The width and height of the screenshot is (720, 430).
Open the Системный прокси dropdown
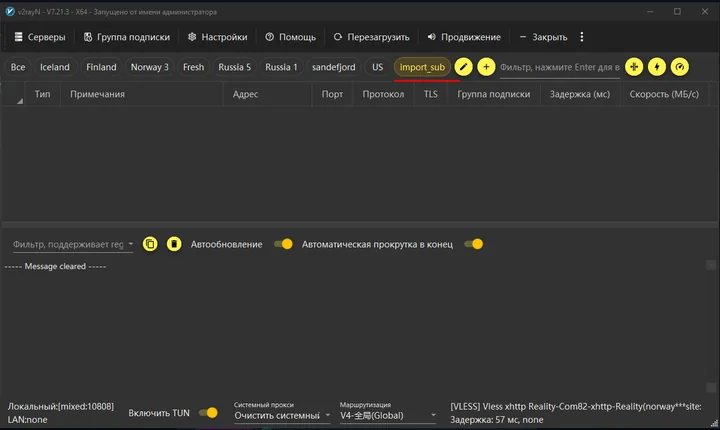click(x=282, y=415)
